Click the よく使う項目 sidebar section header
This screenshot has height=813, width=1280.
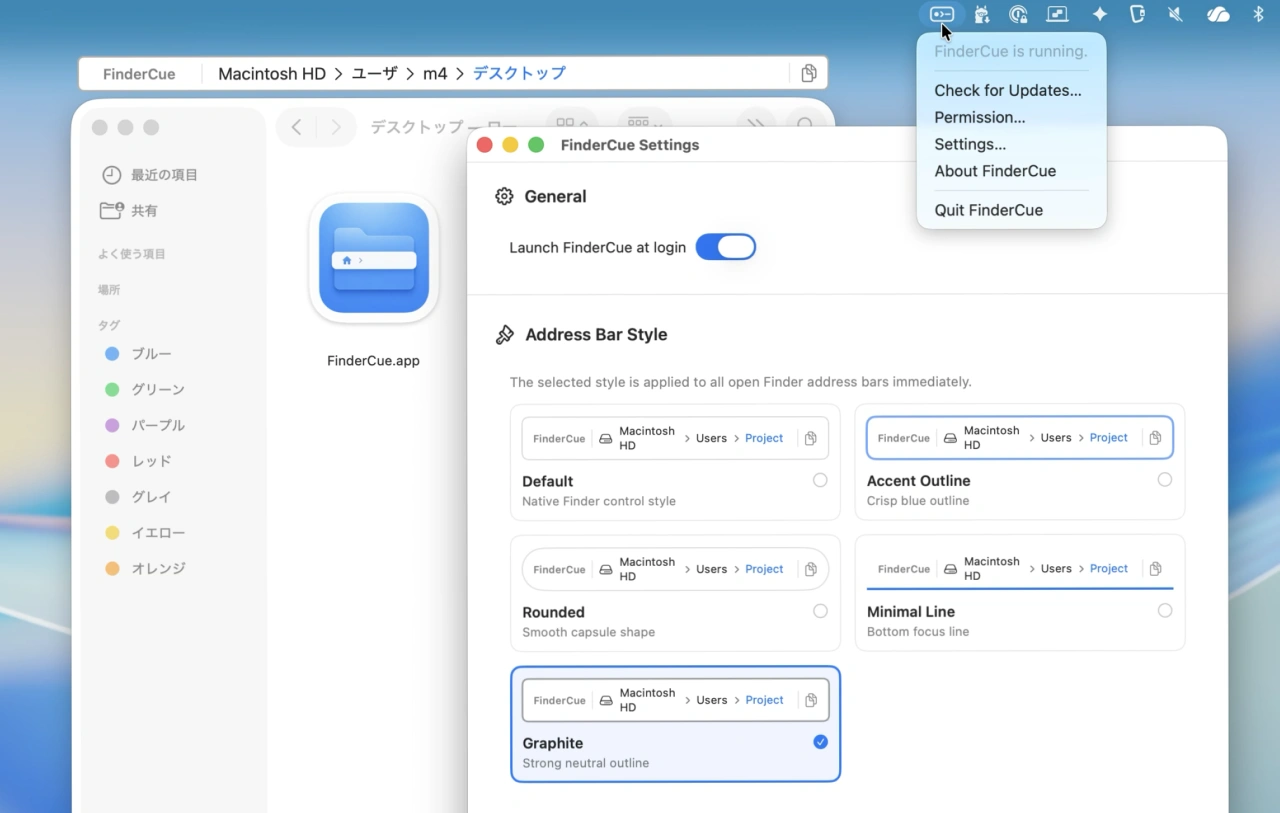click(132, 254)
